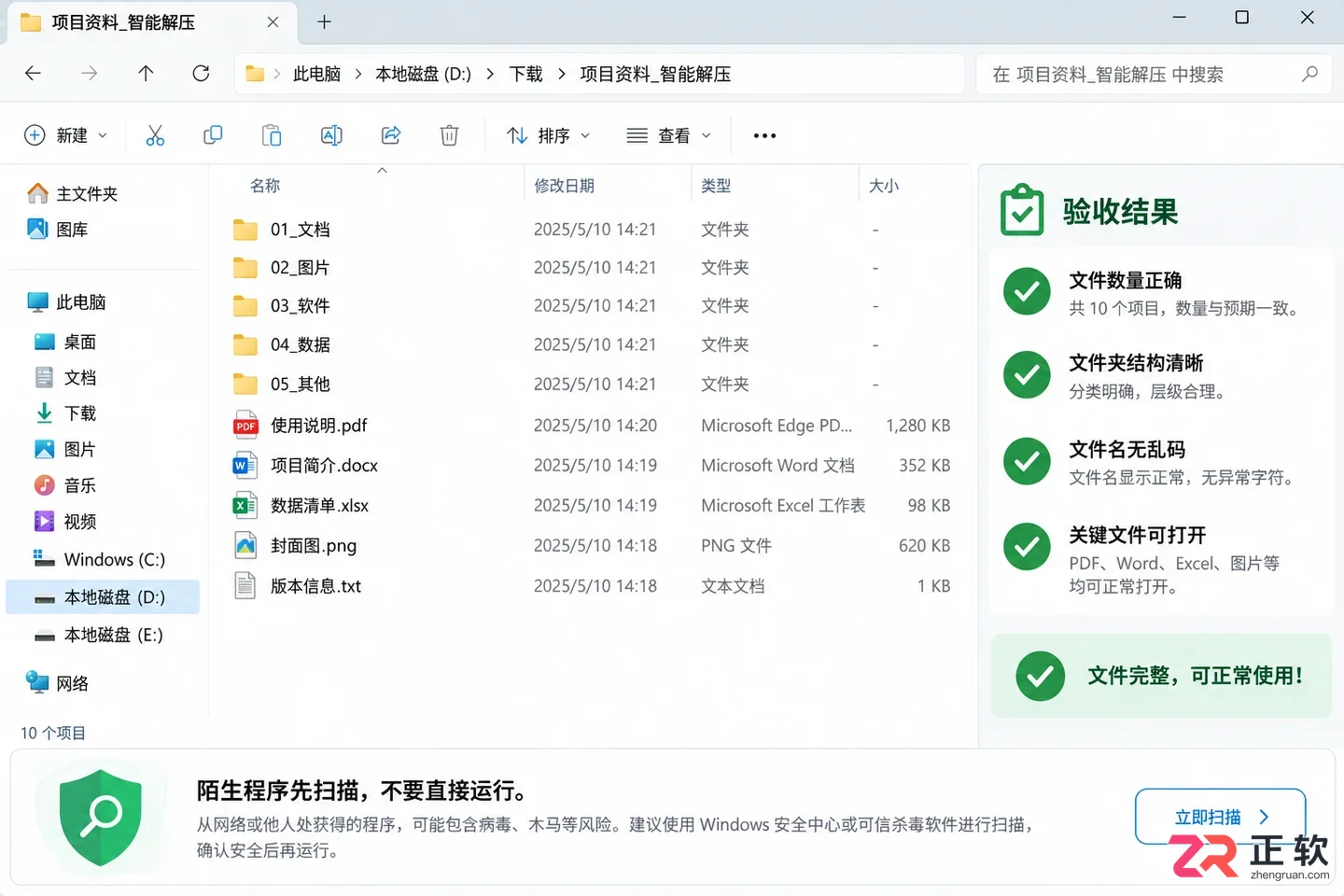
Task: Select the file name 数据清单.xlsx
Action: pos(319,505)
